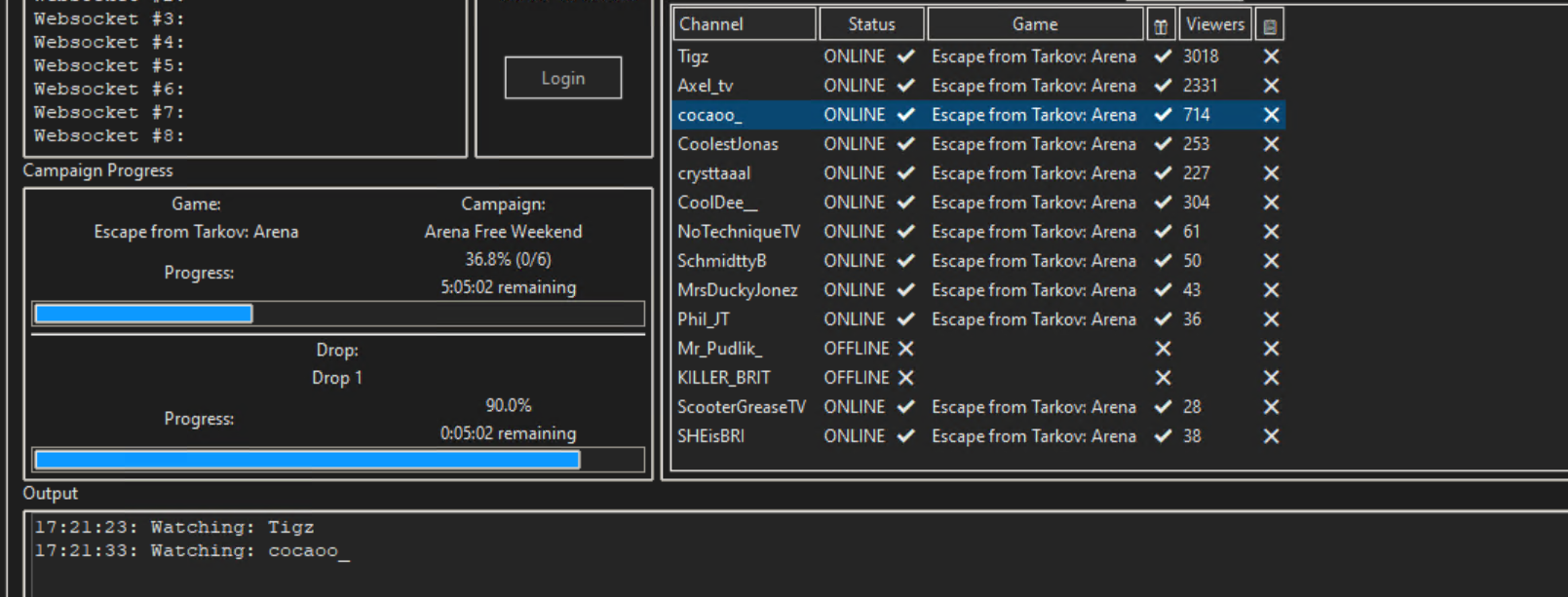Screen dimensions: 1568x597
Task: Select the Tigz channel
Action: click(x=694, y=56)
